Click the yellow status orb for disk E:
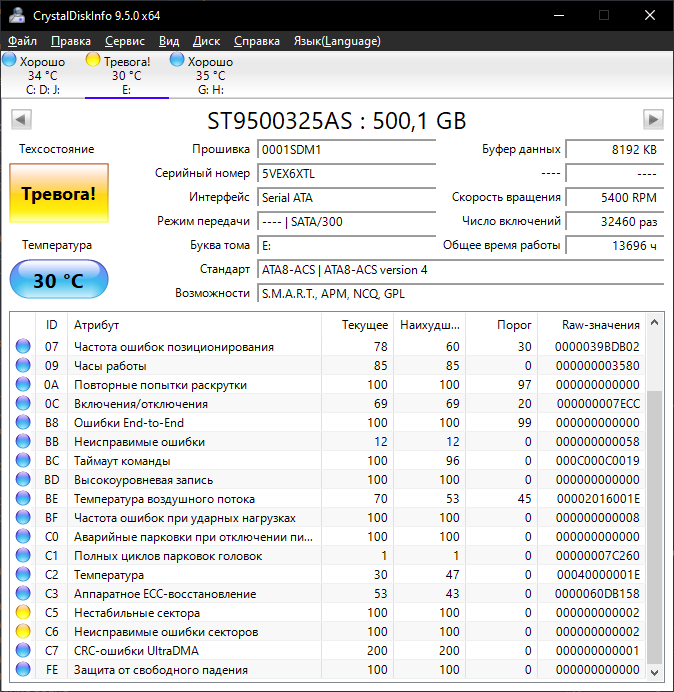This screenshot has height=692, width=674. coord(93,60)
